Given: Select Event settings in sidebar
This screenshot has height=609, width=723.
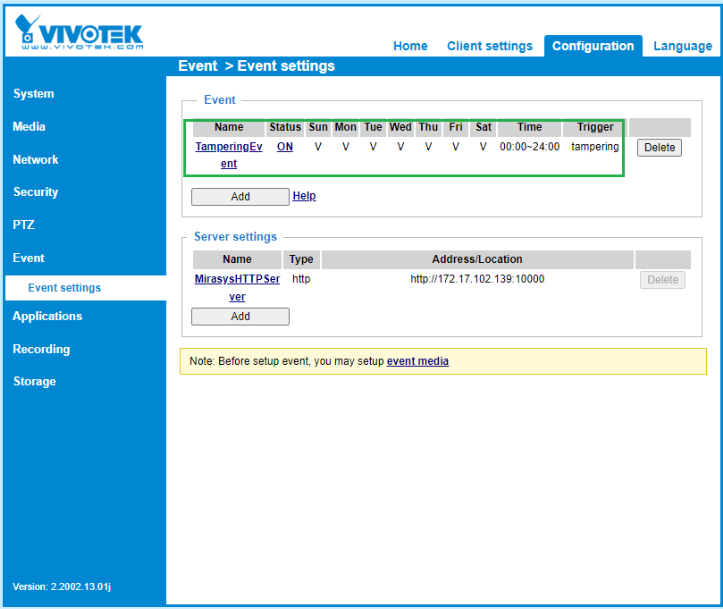Looking at the screenshot, I should (65, 288).
